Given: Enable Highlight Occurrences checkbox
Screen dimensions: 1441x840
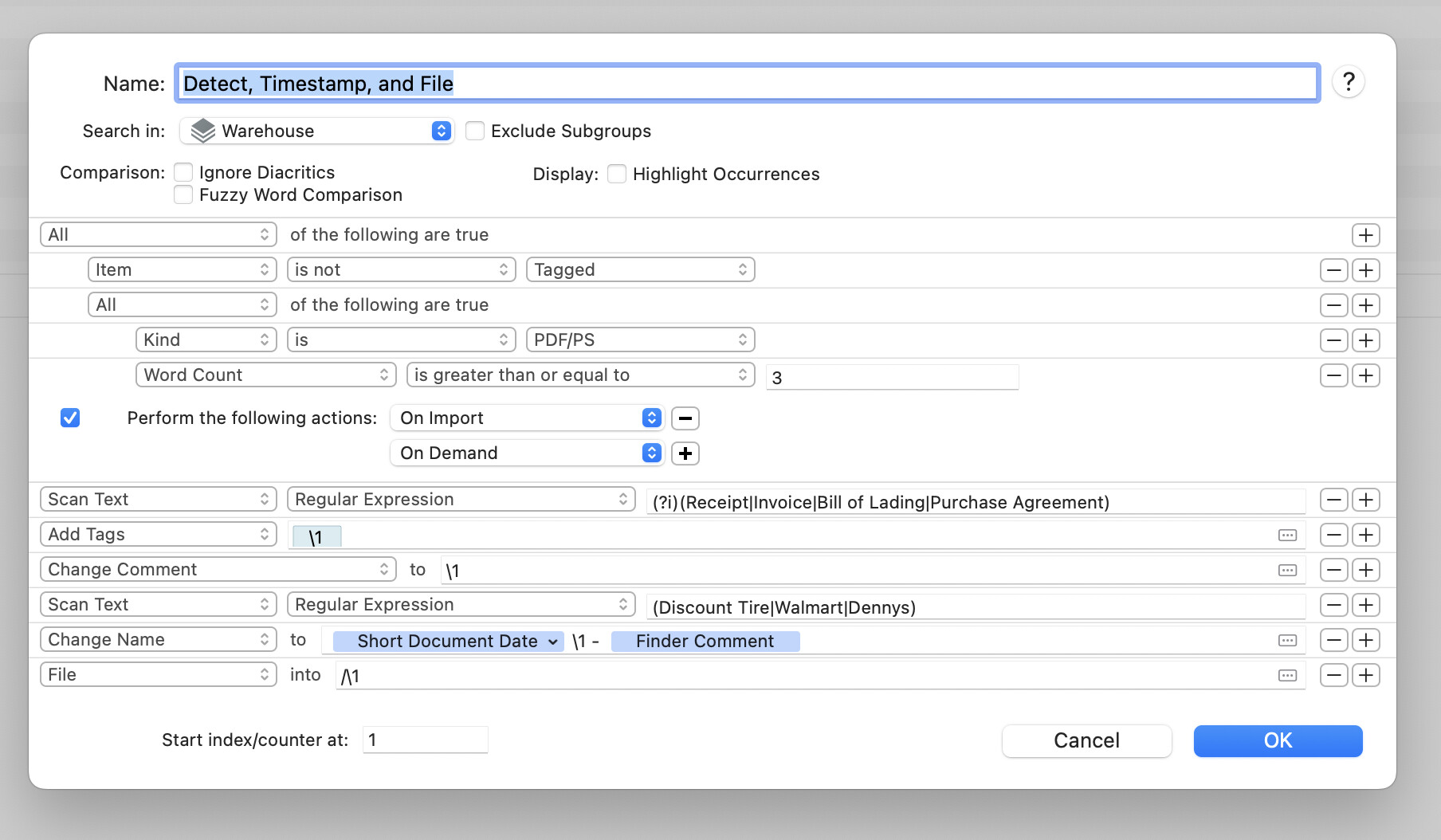Looking at the screenshot, I should [617, 174].
